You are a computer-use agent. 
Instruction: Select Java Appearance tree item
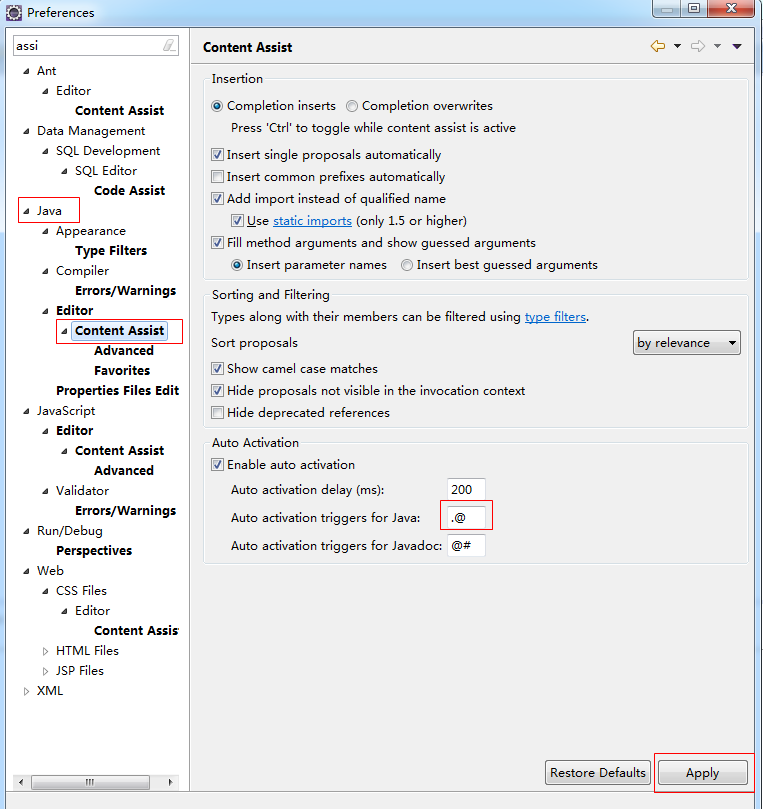[91, 231]
